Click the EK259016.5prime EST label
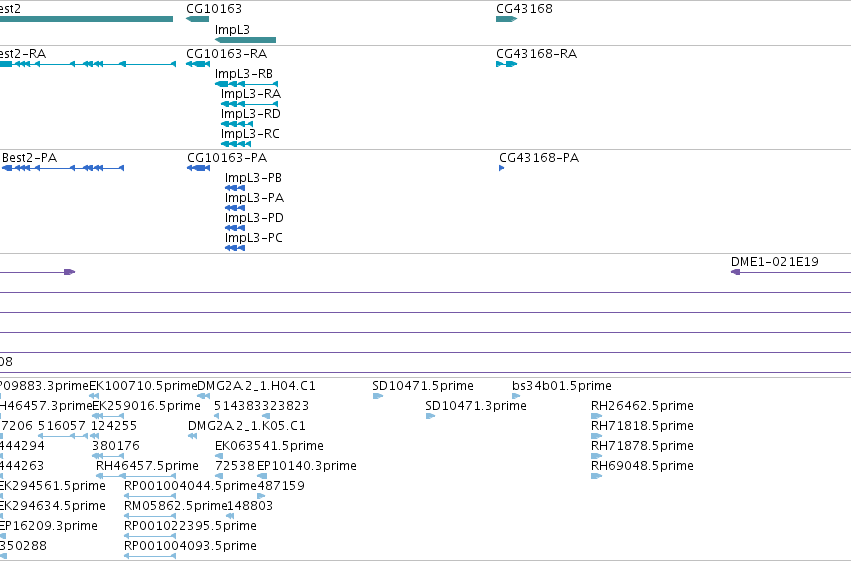Viewport: 851px width, 561px height. 147,406
